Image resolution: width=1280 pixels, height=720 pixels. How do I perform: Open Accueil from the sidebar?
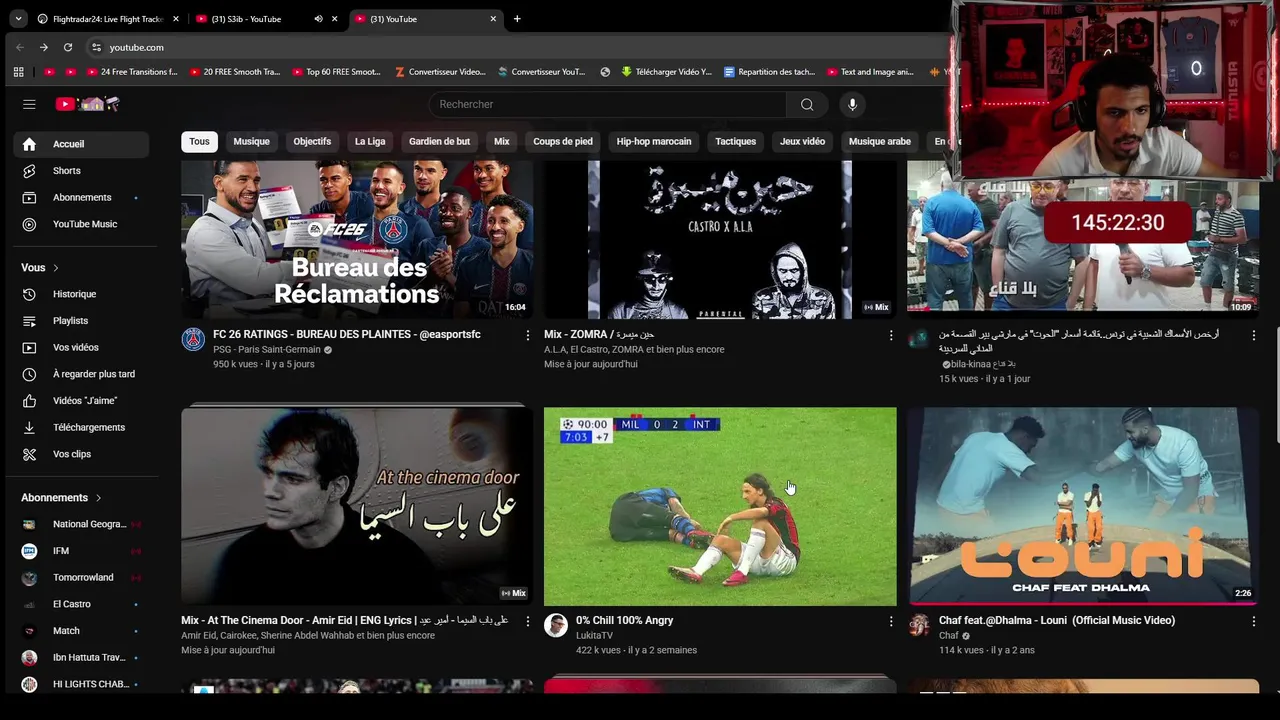81,144
